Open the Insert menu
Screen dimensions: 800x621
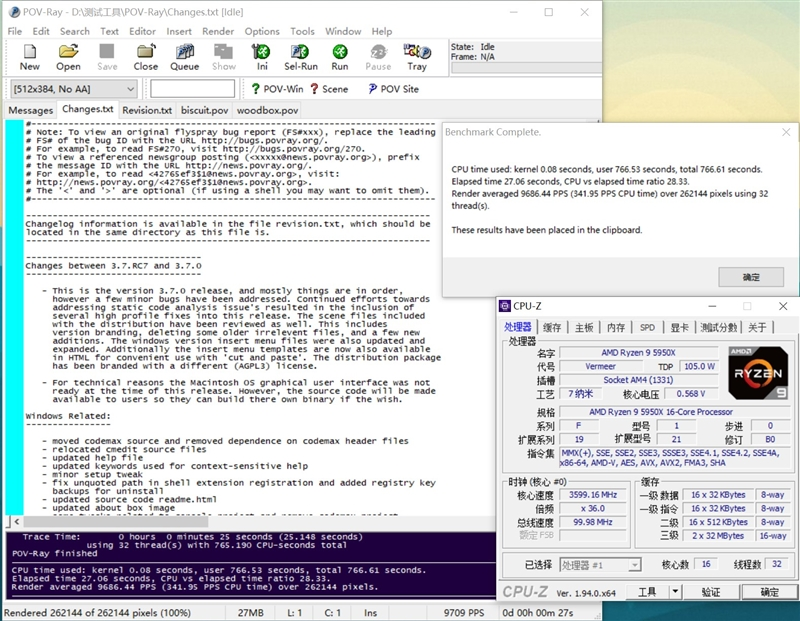(179, 31)
